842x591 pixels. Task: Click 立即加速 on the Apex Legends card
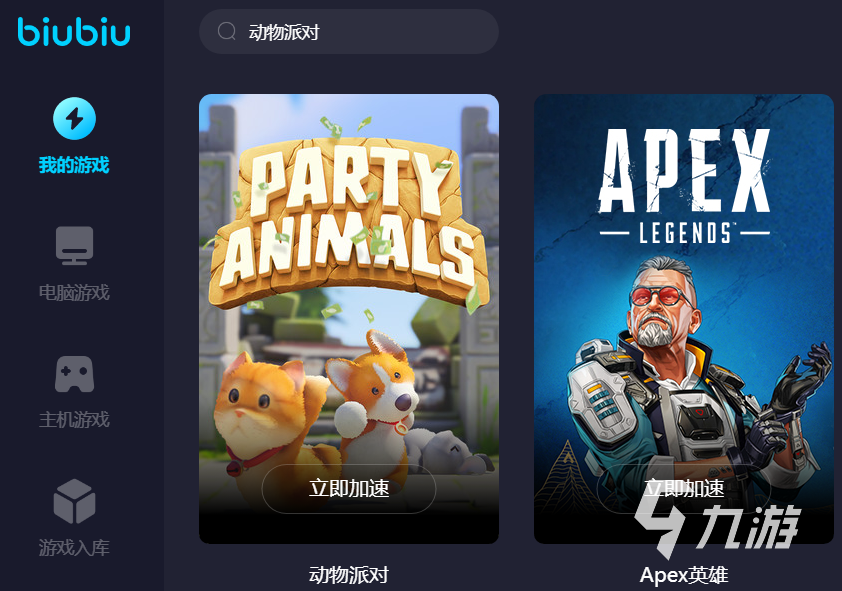pyautogui.click(x=684, y=488)
